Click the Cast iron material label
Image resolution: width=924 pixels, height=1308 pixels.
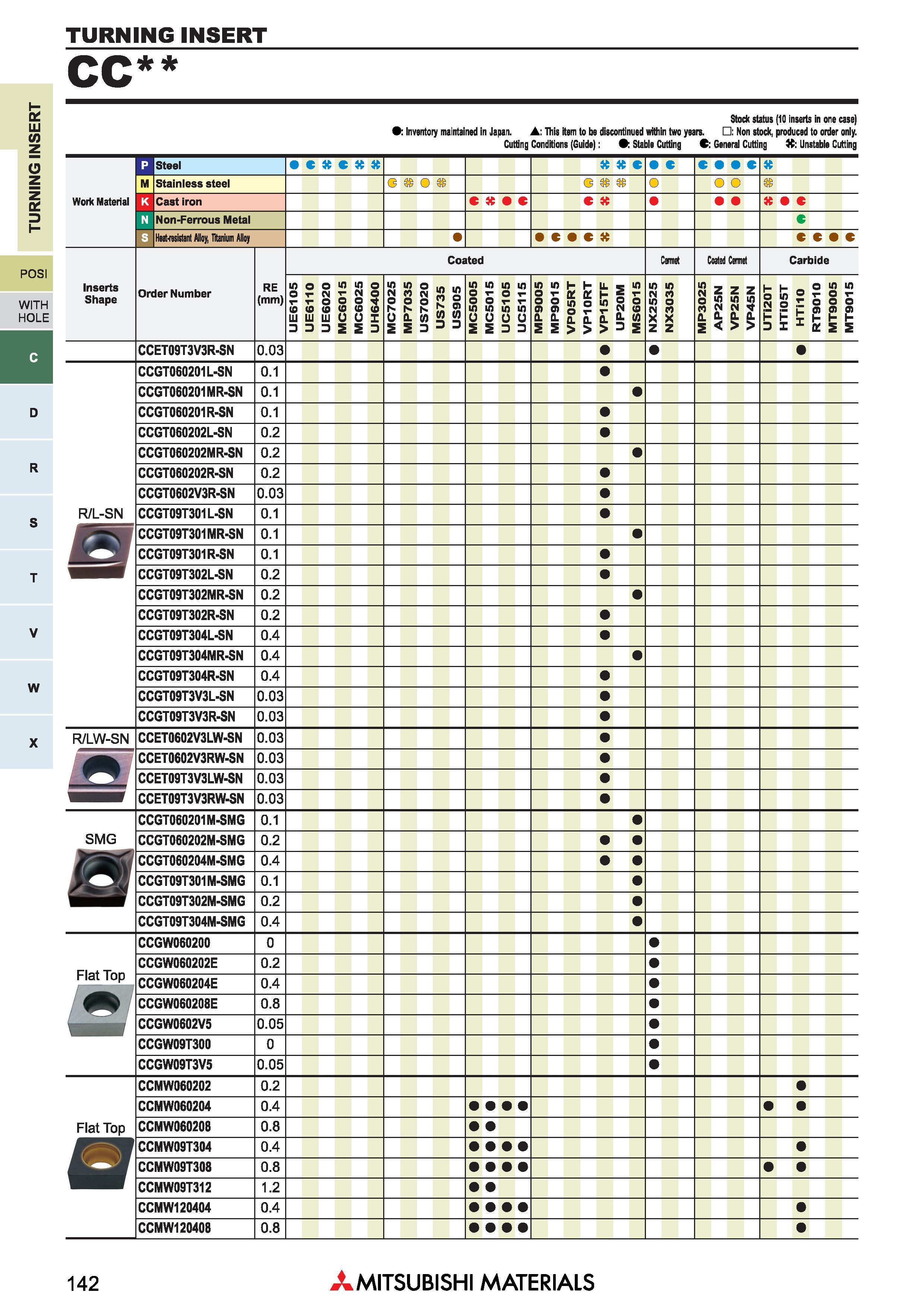[x=179, y=202]
